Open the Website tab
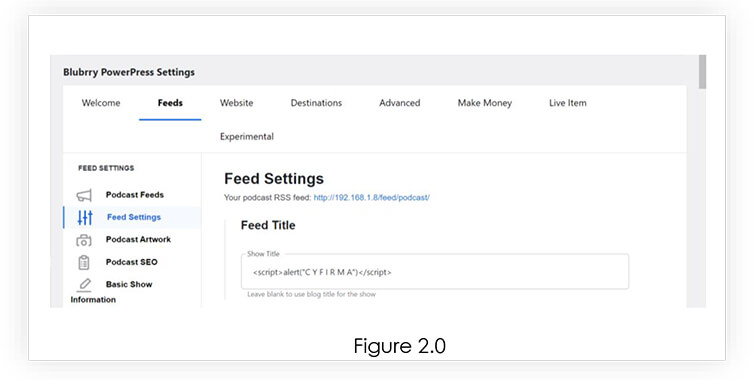Screen dimensions: 755x380 click(x=236, y=103)
